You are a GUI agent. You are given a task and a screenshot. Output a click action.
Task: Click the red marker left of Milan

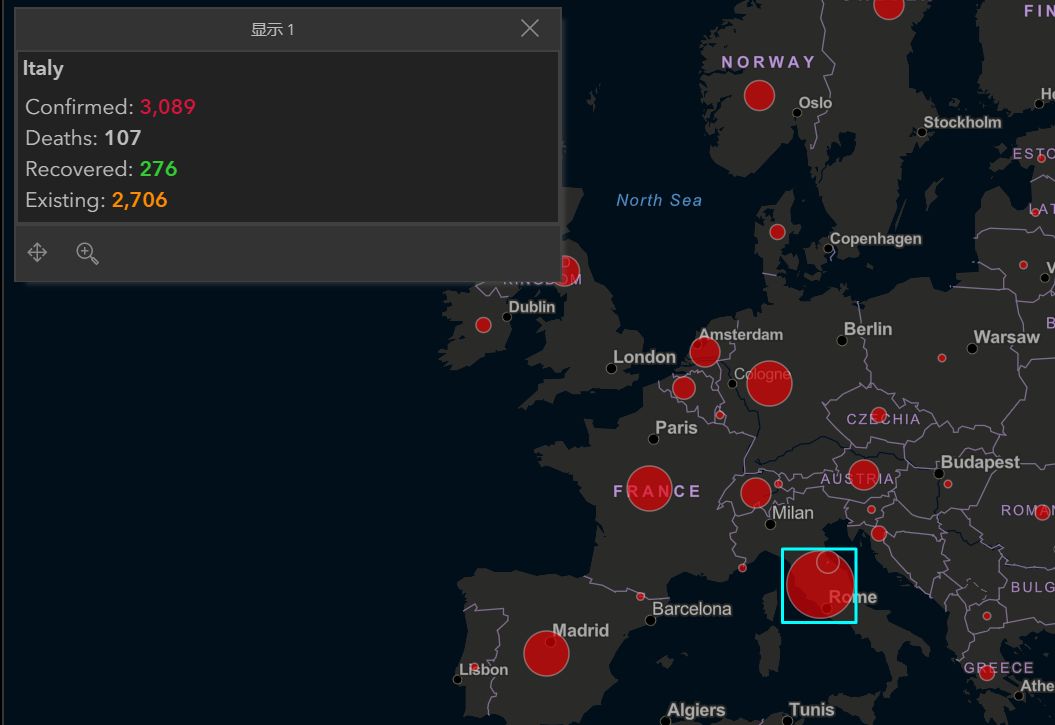coord(755,493)
